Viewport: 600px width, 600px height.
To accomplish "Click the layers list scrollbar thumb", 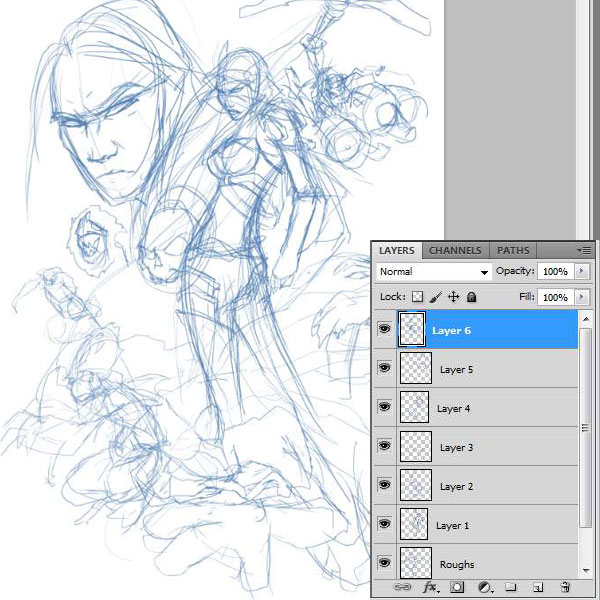I will point(585,428).
